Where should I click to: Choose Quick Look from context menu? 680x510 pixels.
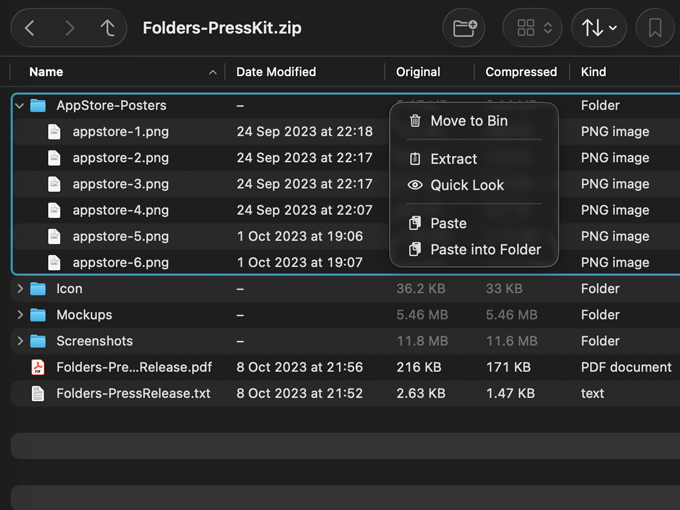[466, 185]
